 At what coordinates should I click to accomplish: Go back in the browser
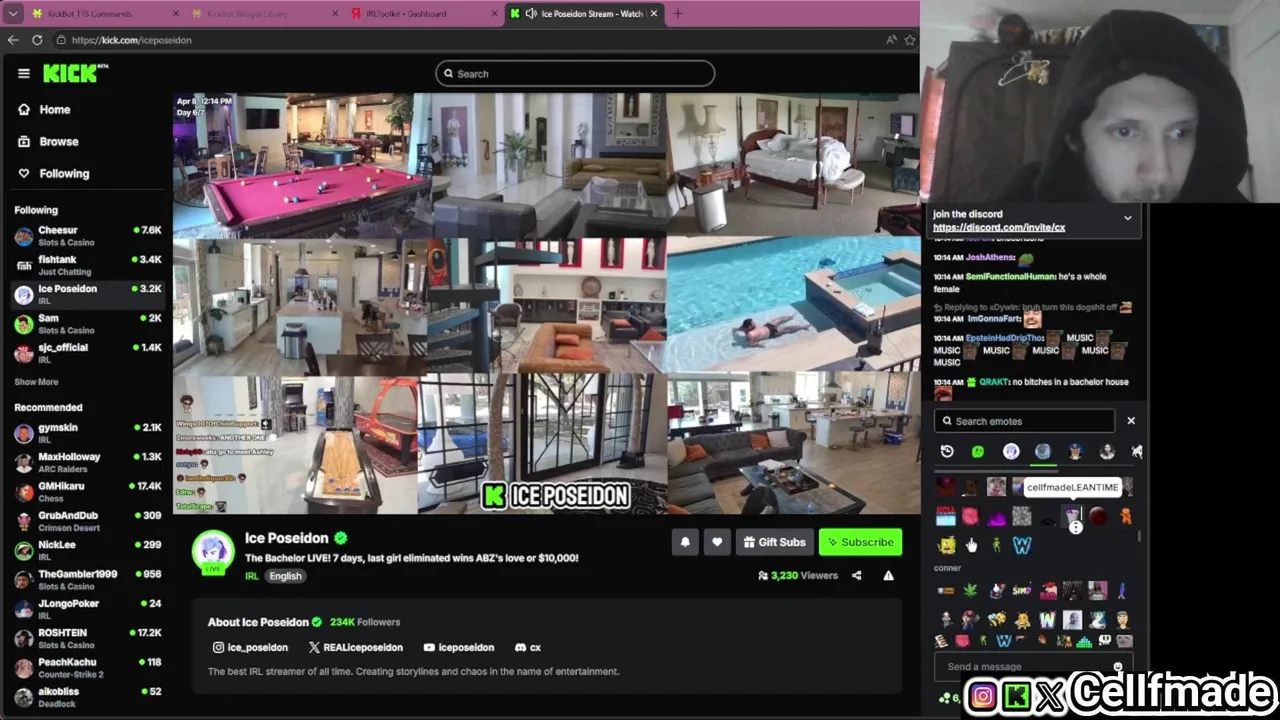pos(13,40)
